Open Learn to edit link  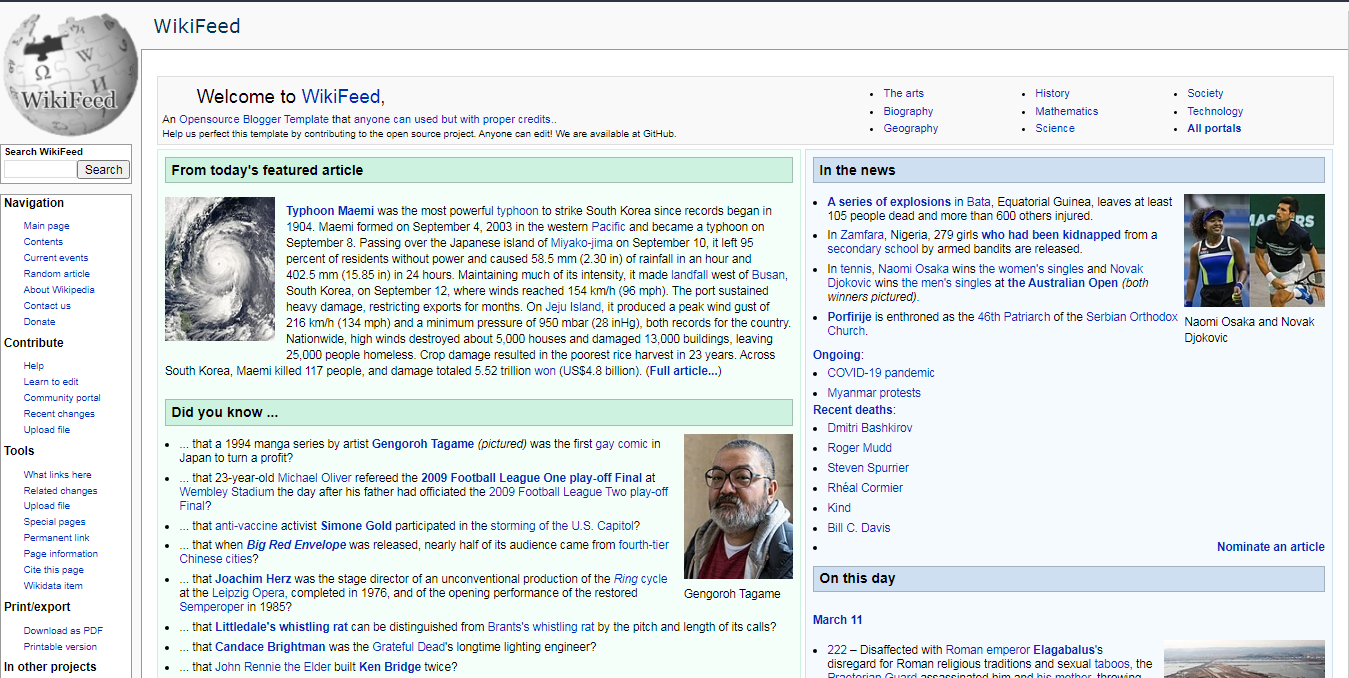click(x=51, y=382)
